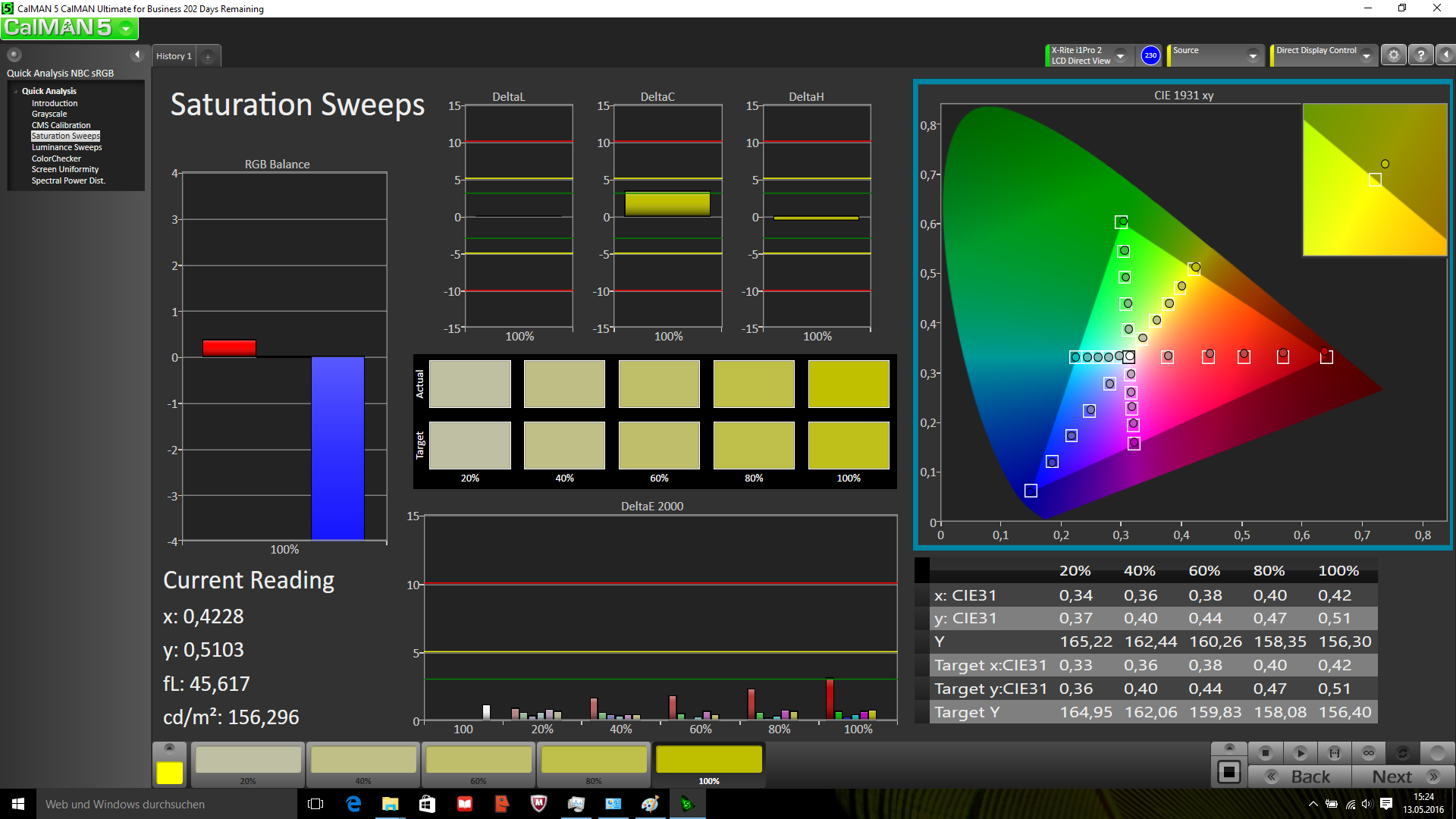Click the Next button
Image resolution: width=1456 pixels, height=819 pixels.
tap(1404, 777)
